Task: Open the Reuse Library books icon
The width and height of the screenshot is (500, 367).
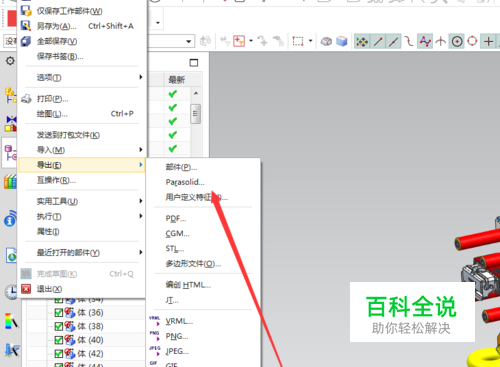Action: [x=10, y=182]
